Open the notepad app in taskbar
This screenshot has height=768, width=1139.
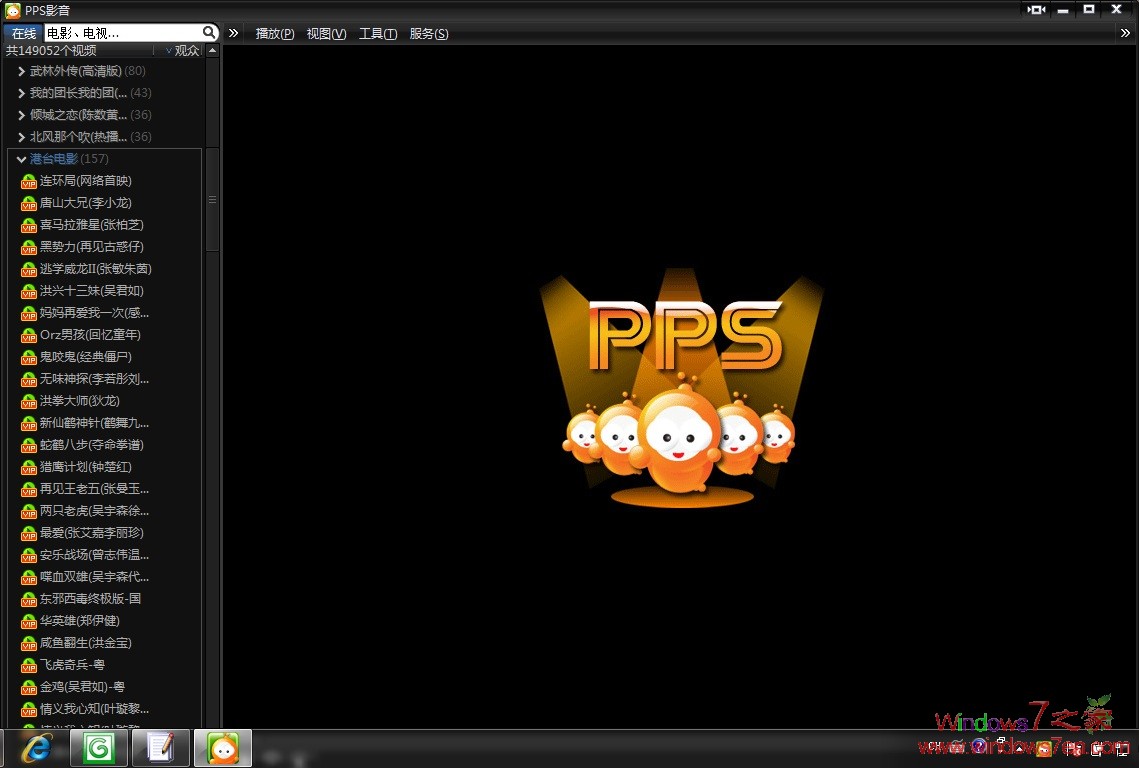(160, 748)
